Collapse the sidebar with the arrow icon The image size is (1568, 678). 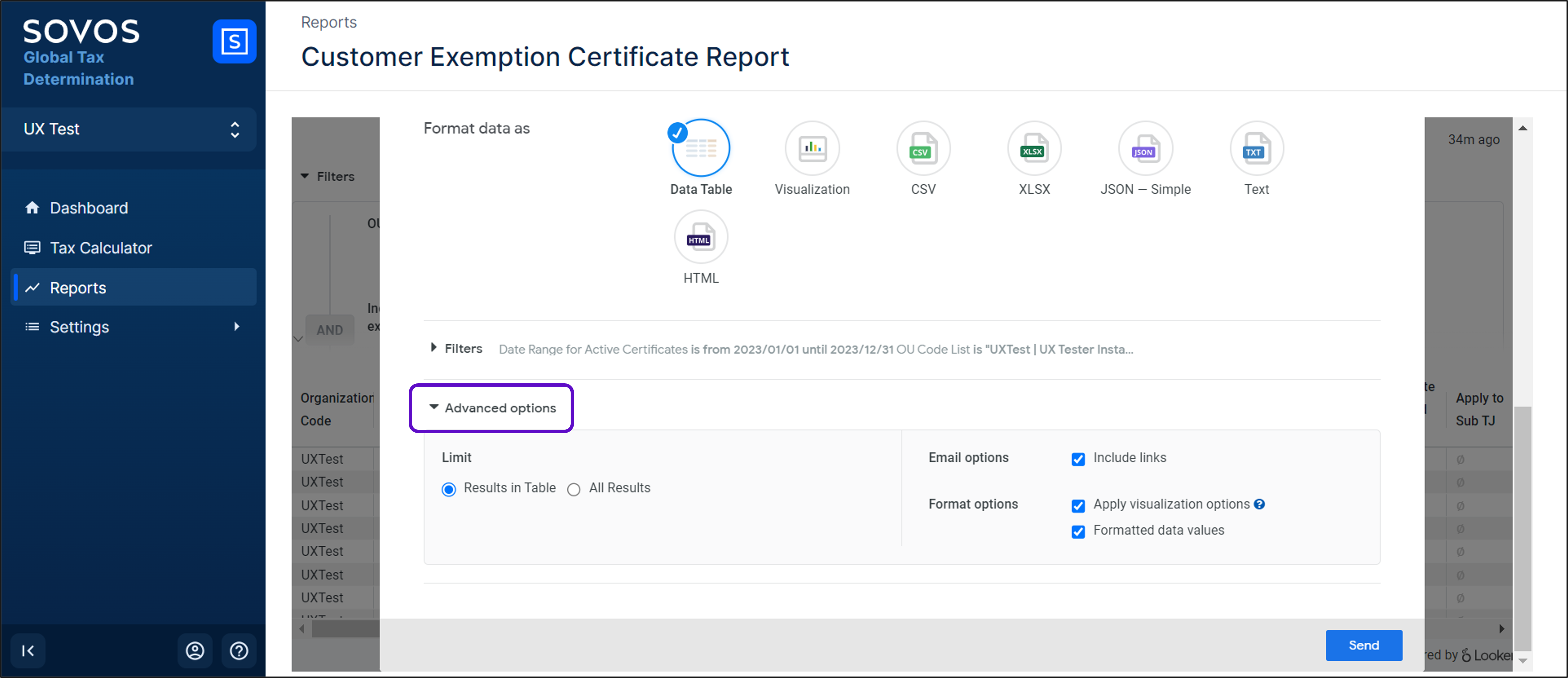(28, 651)
